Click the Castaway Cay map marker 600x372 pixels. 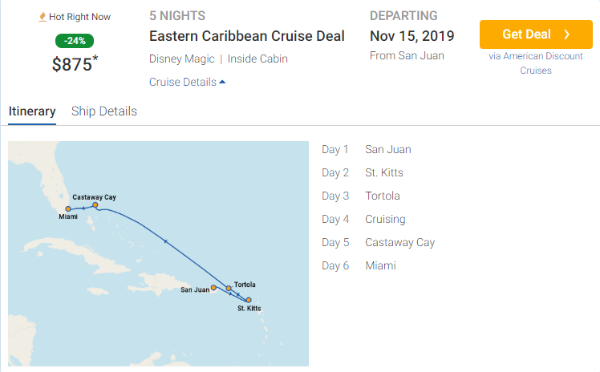coord(95,206)
